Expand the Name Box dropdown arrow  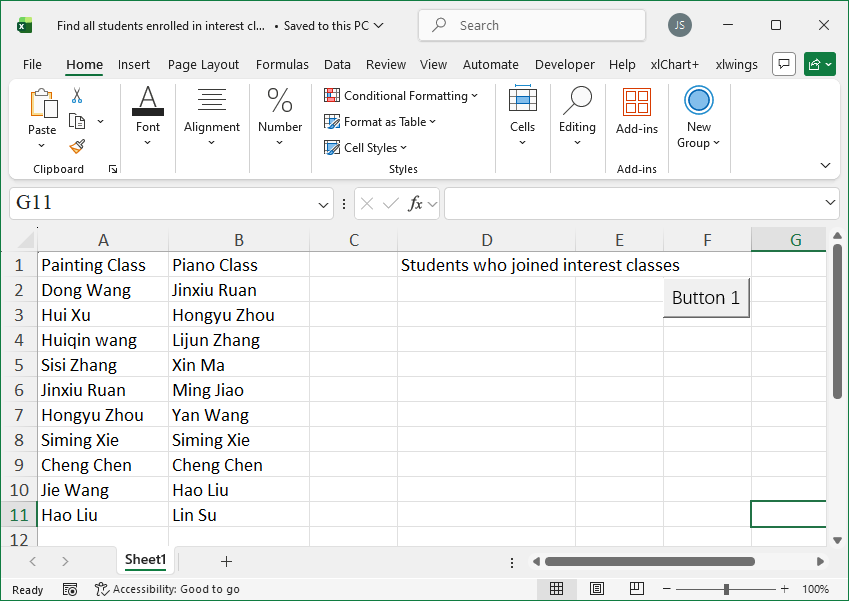click(323, 204)
